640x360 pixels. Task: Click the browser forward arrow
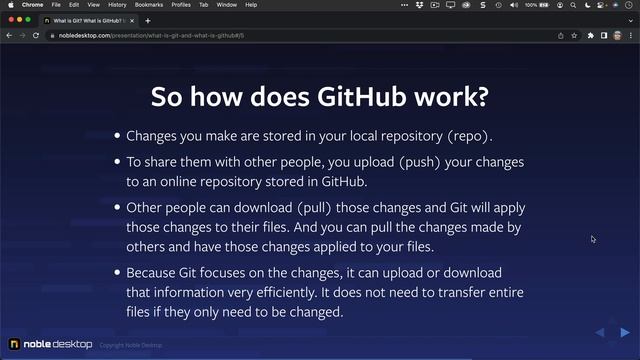tap(22, 36)
